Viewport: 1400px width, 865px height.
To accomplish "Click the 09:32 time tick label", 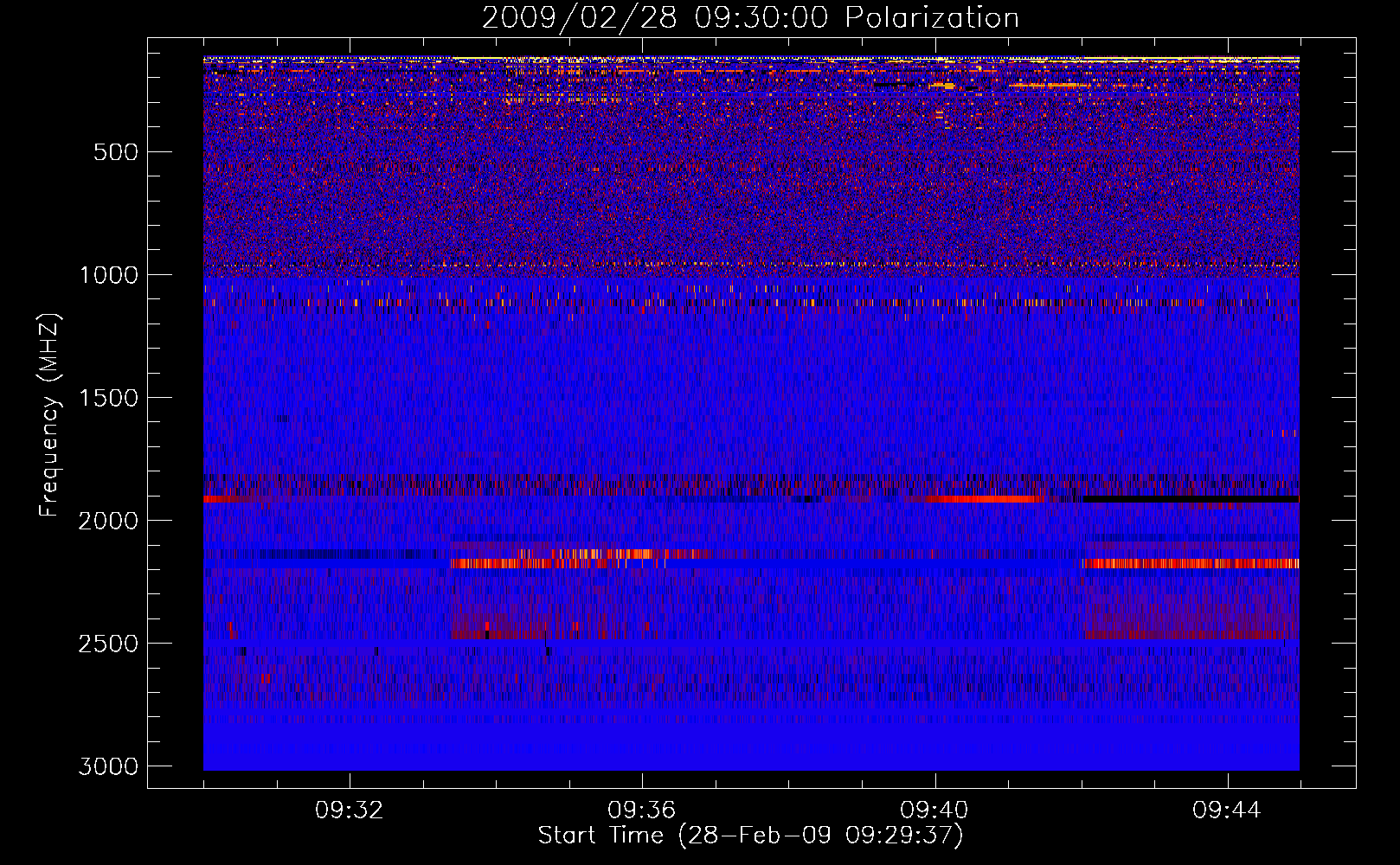I will click(x=350, y=811).
